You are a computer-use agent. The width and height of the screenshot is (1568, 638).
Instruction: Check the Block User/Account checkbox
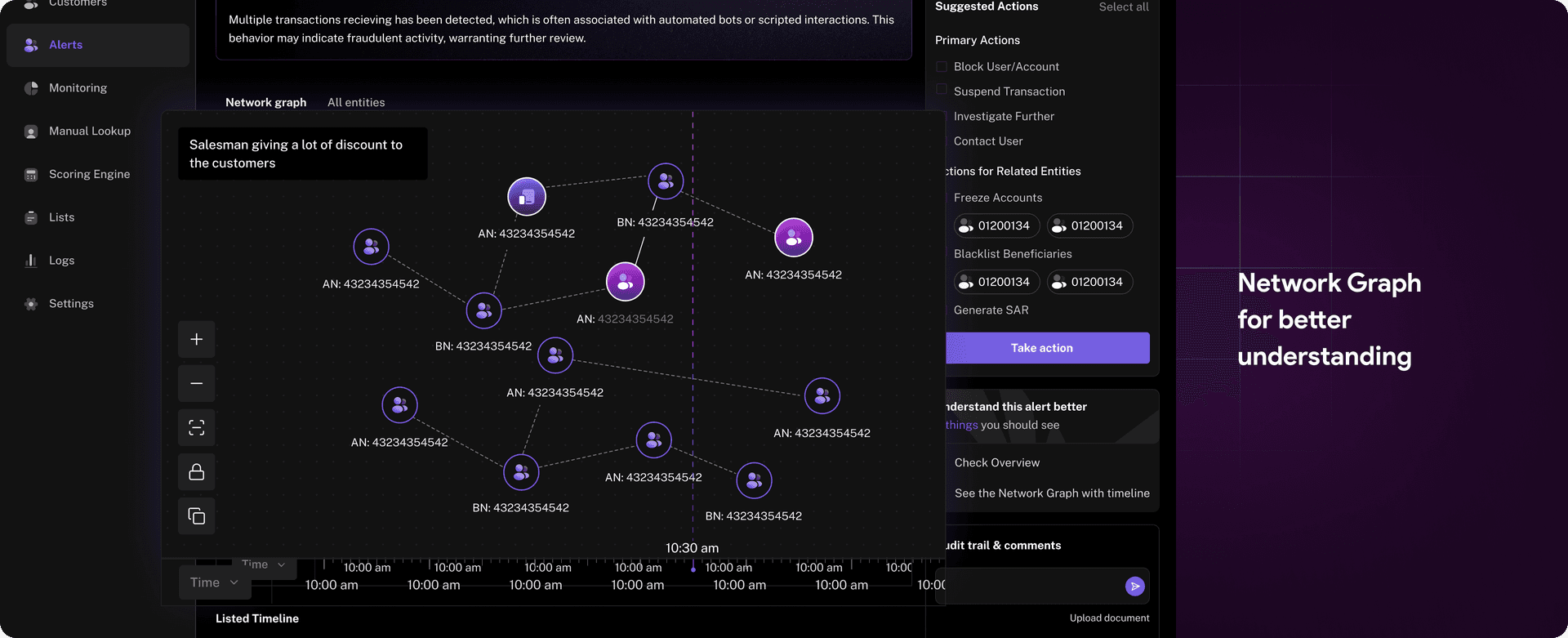(x=942, y=66)
